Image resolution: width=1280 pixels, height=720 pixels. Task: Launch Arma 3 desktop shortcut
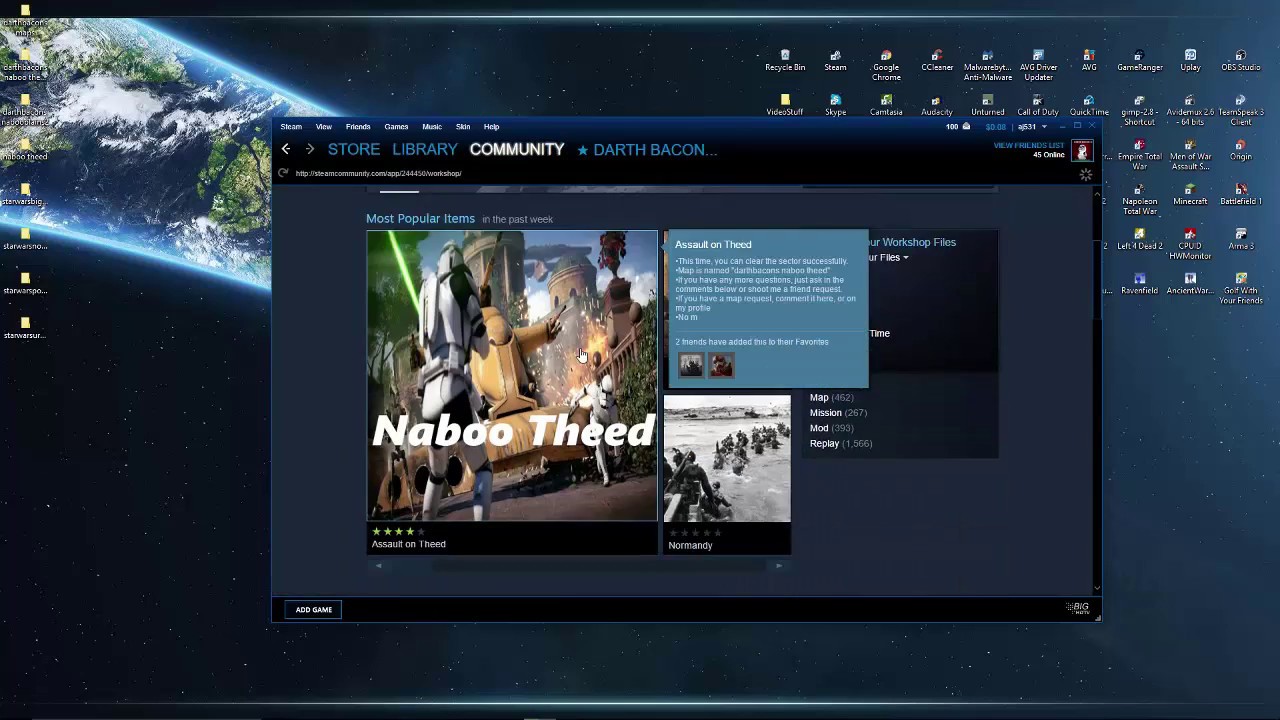(x=1241, y=239)
